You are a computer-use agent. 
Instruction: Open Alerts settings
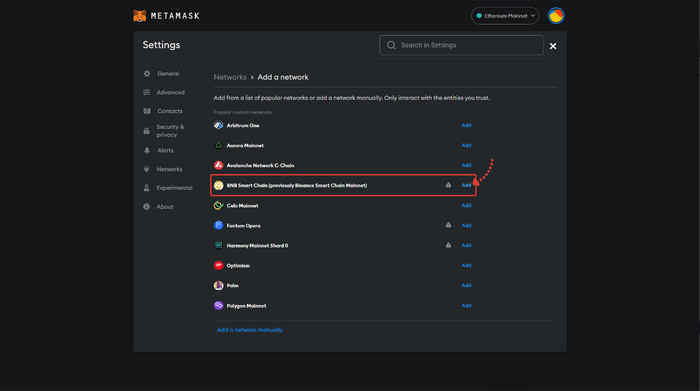[165, 150]
